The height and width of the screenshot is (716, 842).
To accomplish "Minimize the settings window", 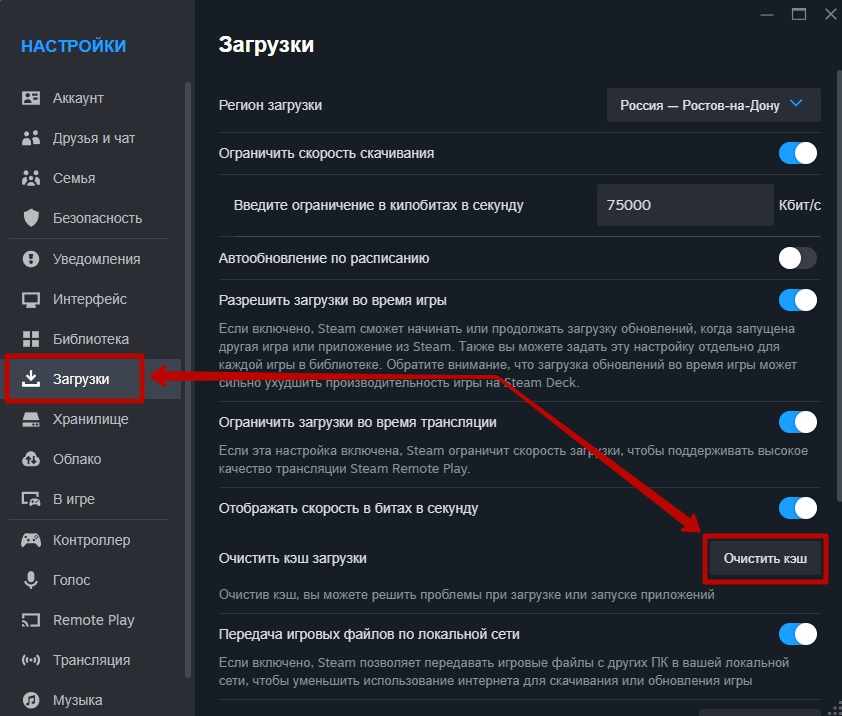I will coord(767,15).
